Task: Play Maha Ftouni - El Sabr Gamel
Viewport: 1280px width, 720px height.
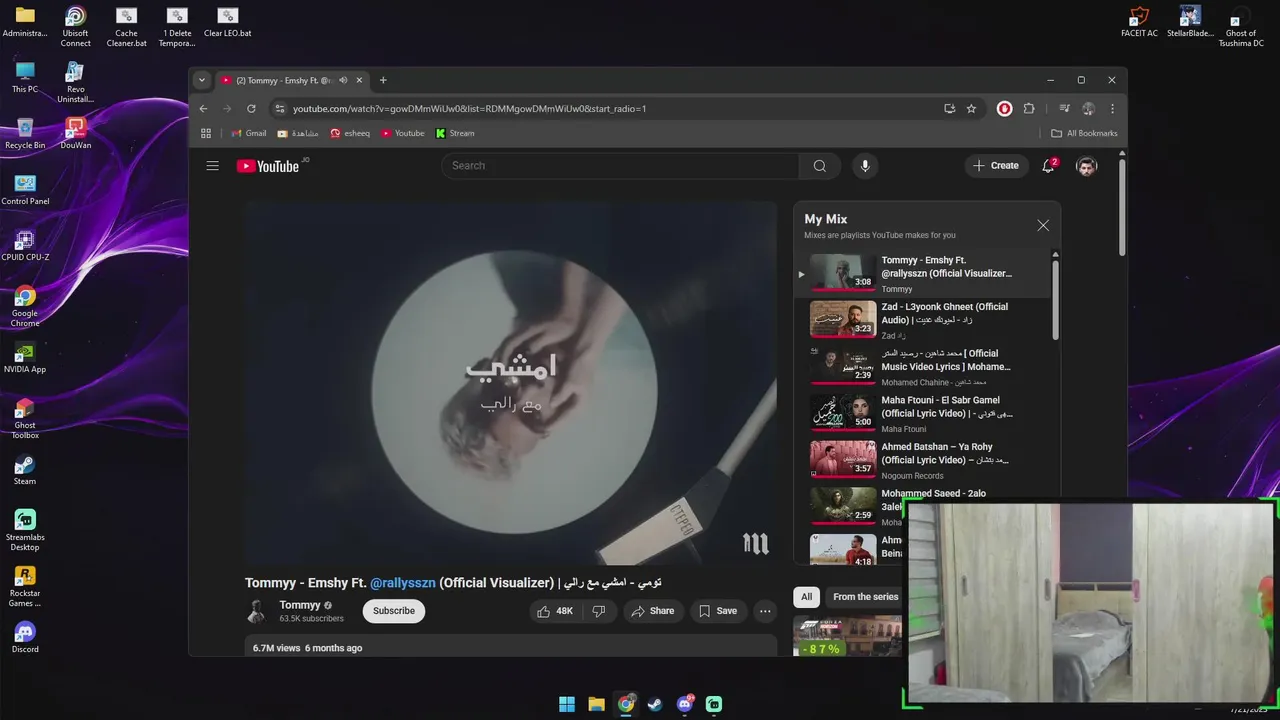Action: (x=924, y=414)
